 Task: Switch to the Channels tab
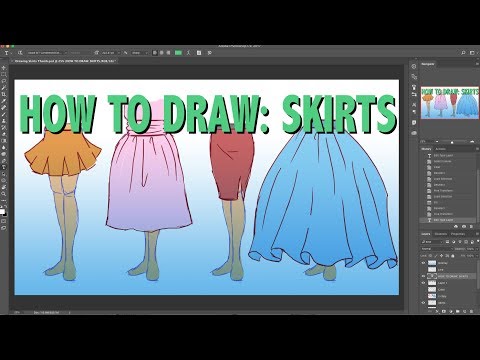pos(441,234)
